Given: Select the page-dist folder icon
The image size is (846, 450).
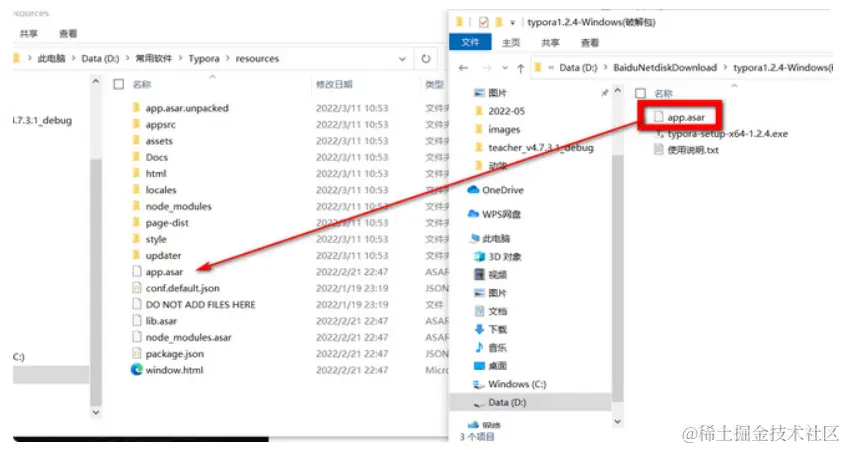Looking at the screenshot, I should [x=137, y=222].
